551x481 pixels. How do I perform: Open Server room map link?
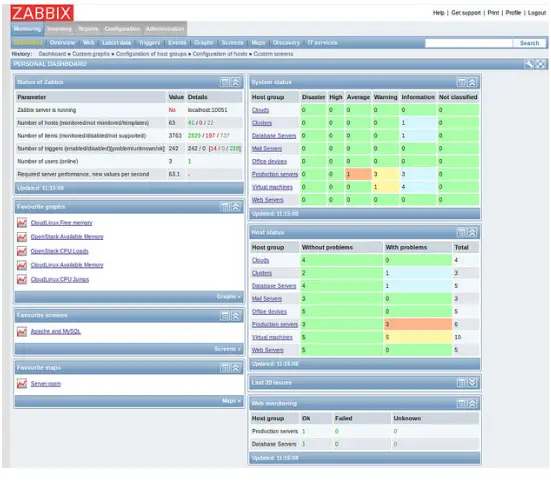coord(46,384)
